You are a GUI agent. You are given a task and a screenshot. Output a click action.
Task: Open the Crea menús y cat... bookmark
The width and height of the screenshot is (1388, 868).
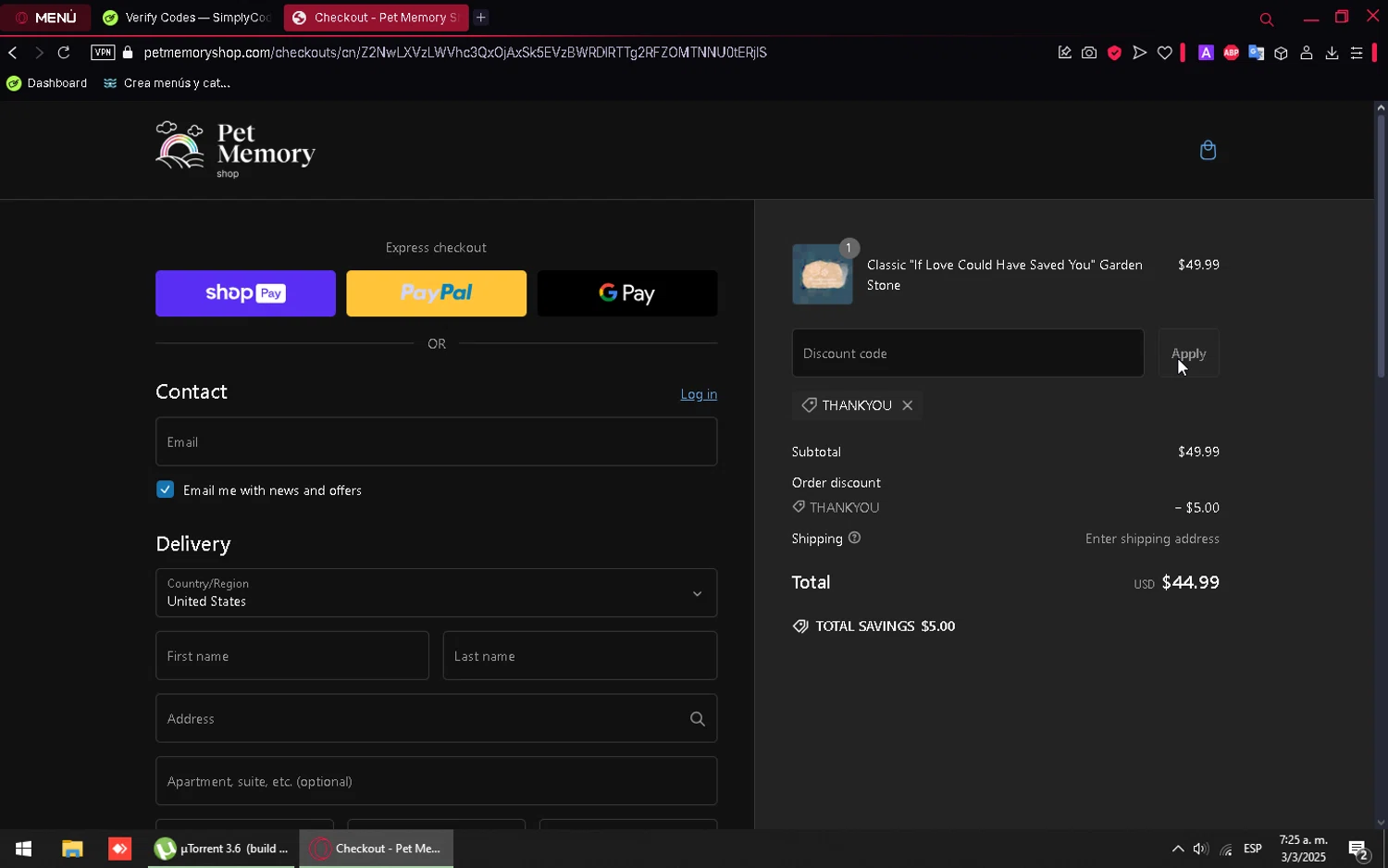pos(167,83)
